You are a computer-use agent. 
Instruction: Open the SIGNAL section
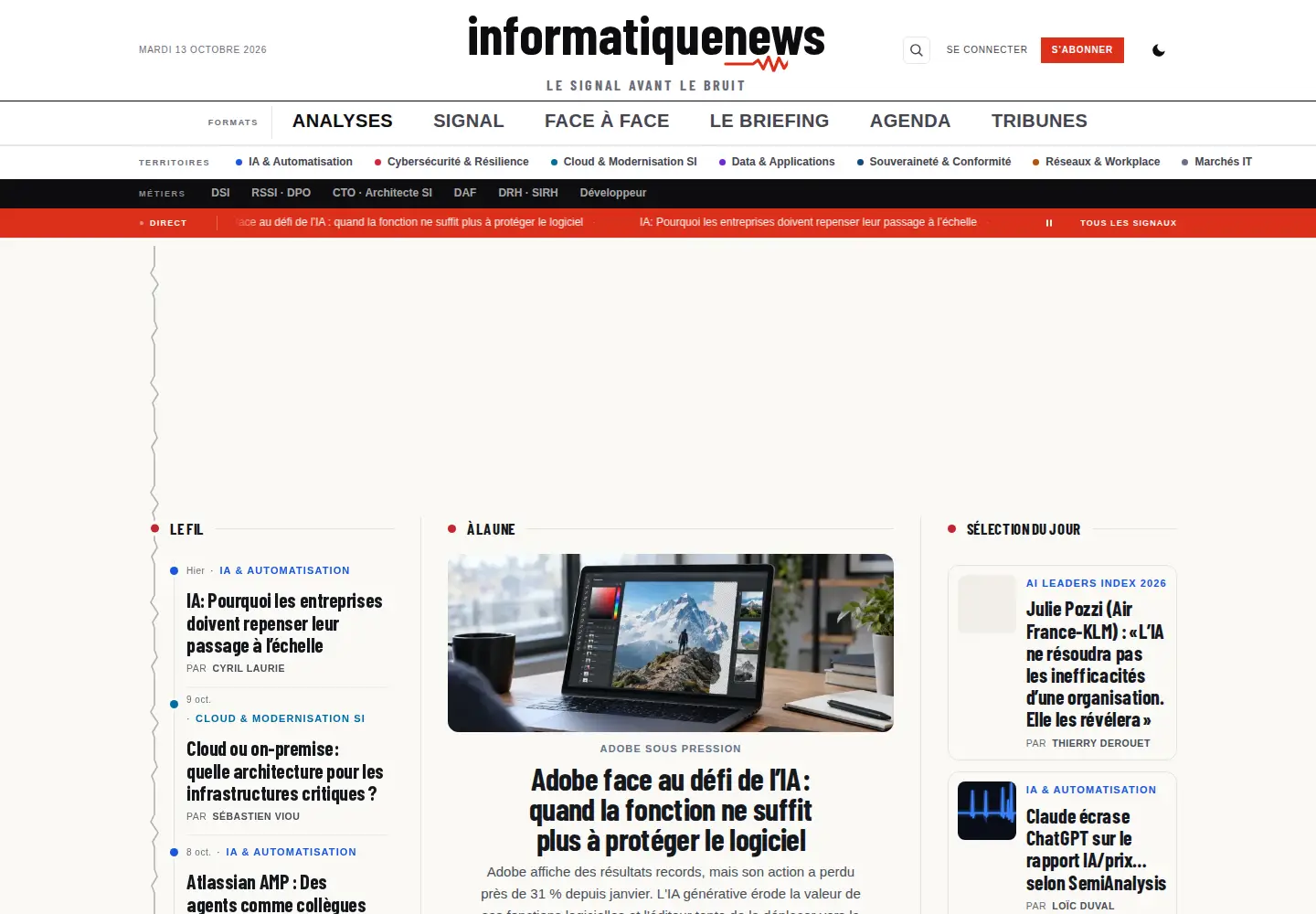(469, 121)
